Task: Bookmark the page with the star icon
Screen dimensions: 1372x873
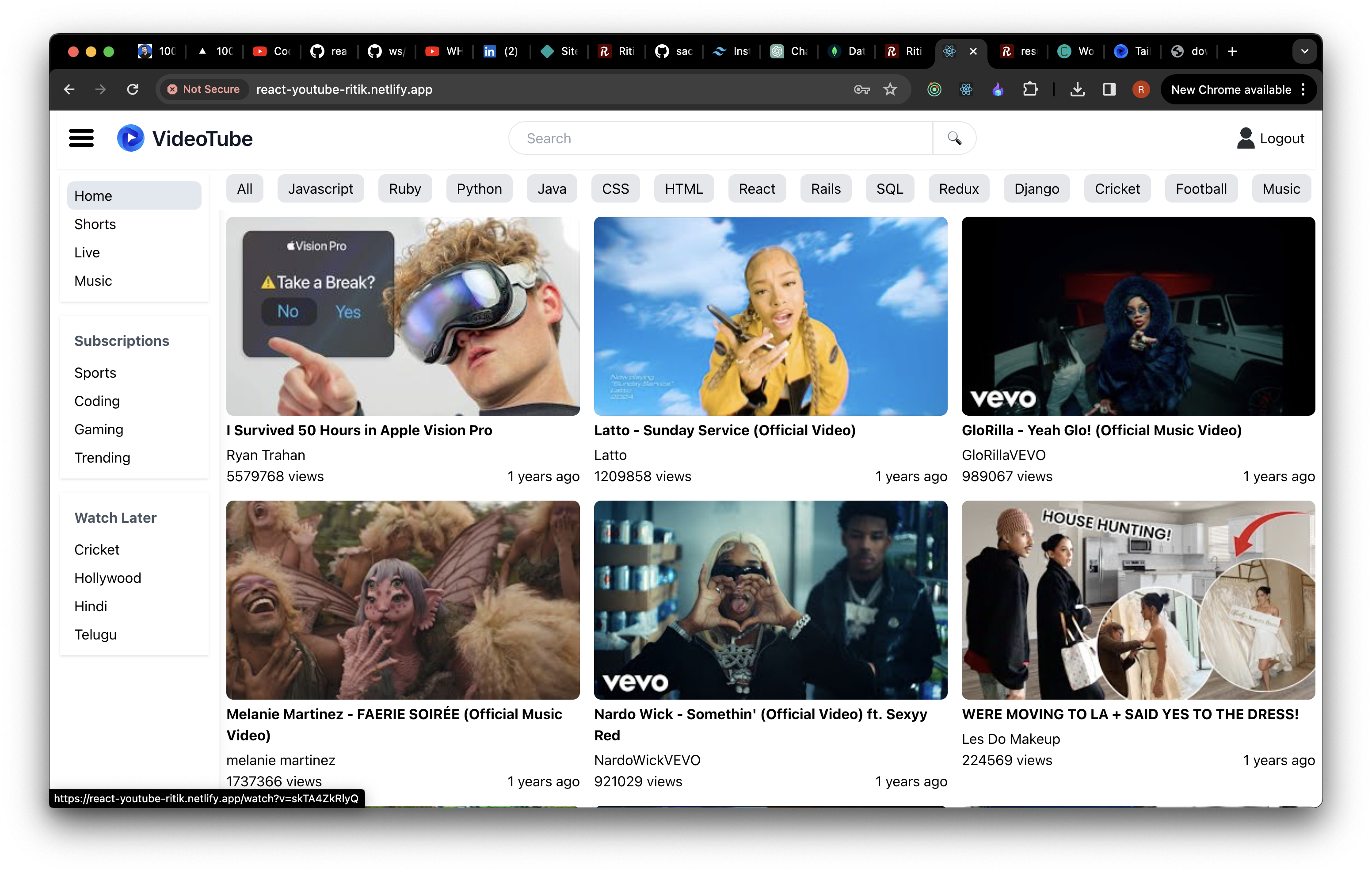Action: pyautogui.click(x=890, y=89)
